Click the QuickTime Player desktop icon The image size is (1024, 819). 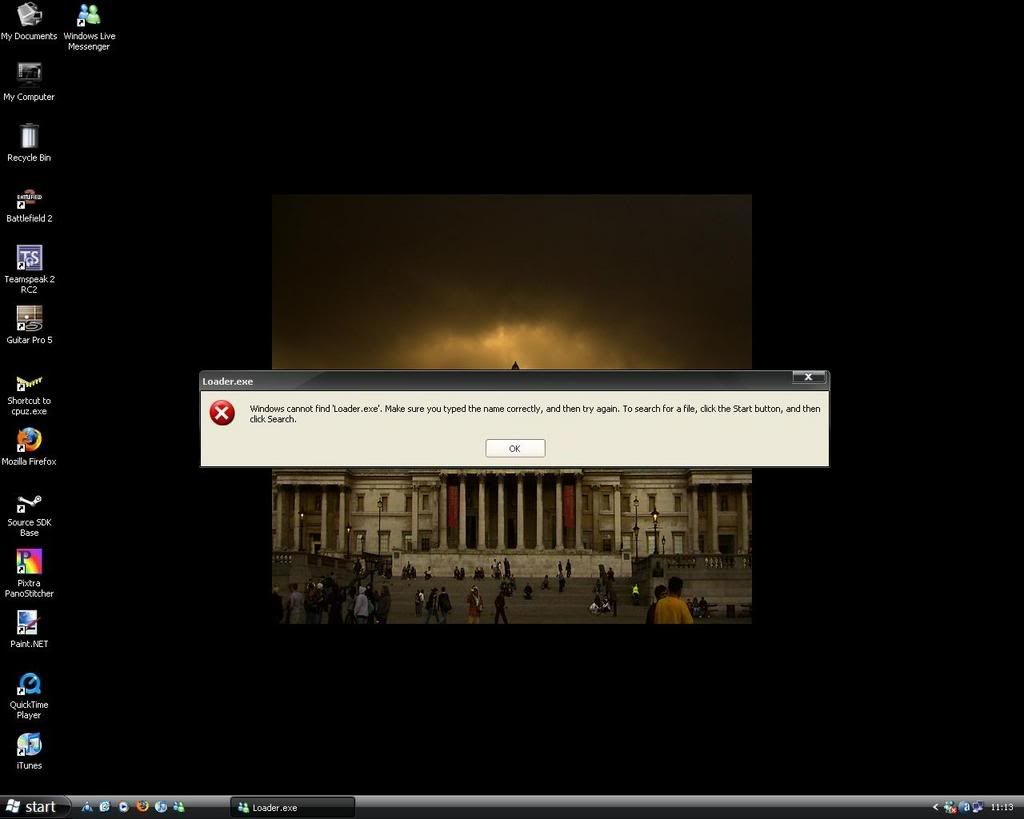coord(29,684)
